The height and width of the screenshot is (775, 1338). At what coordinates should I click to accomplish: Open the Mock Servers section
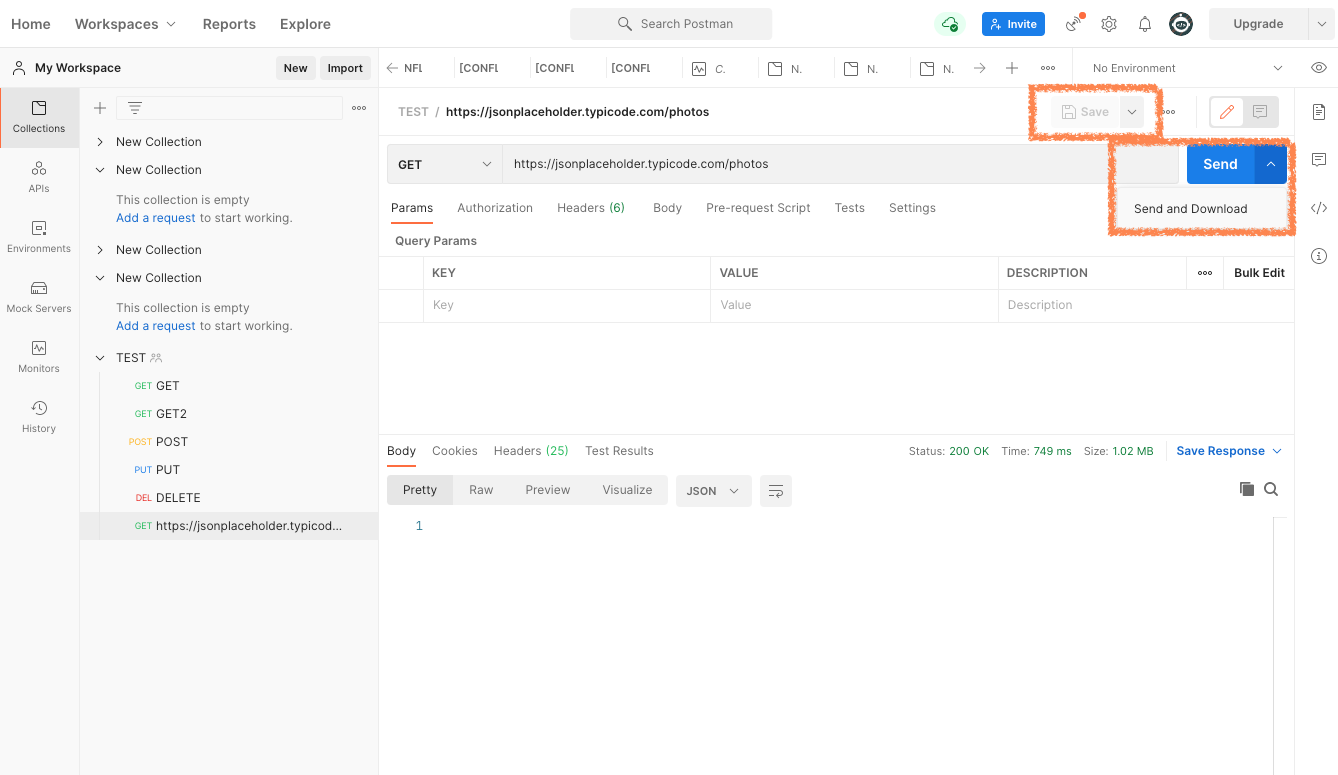click(x=39, y=297)
